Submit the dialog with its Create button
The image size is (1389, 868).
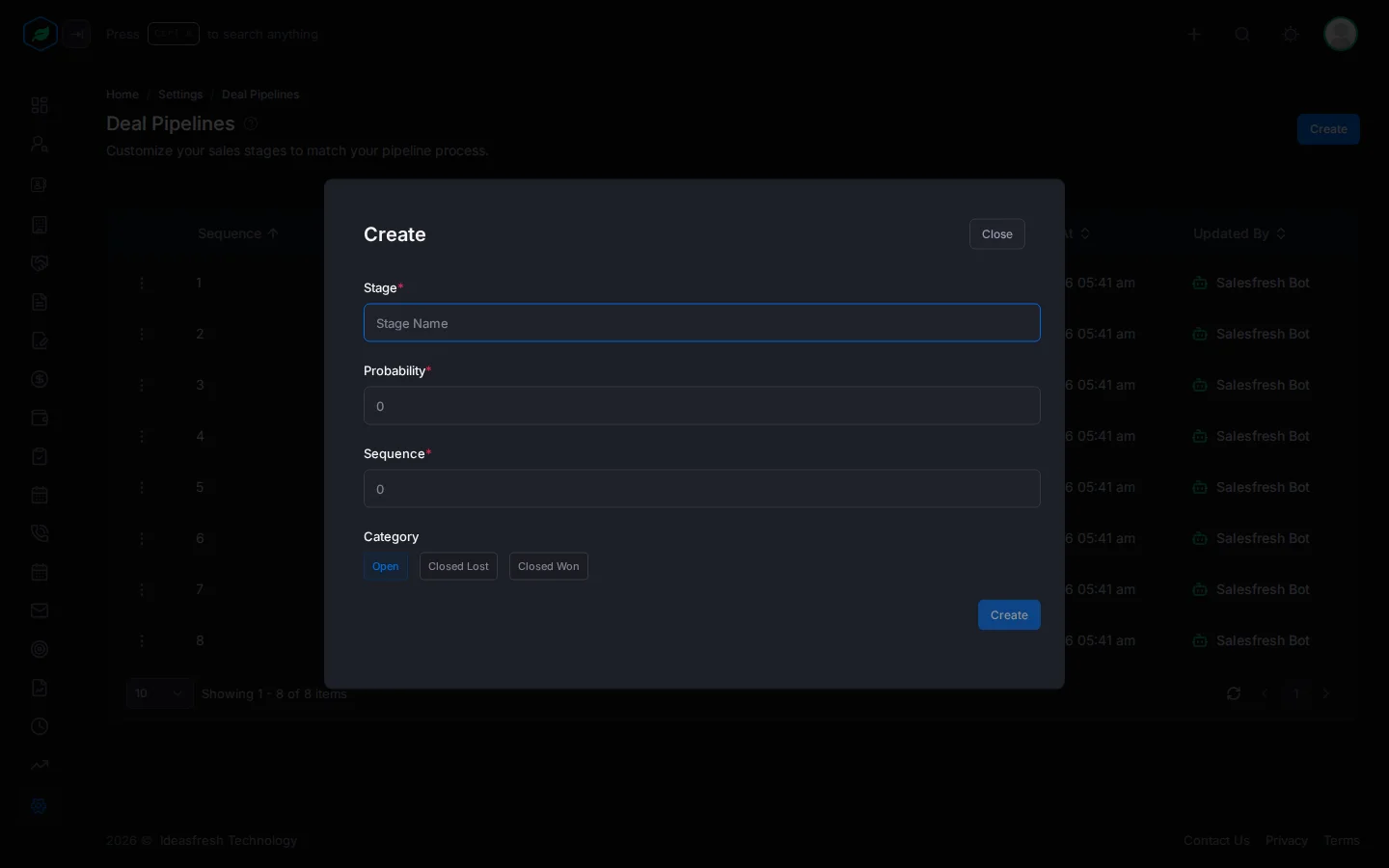[1009, 615]
